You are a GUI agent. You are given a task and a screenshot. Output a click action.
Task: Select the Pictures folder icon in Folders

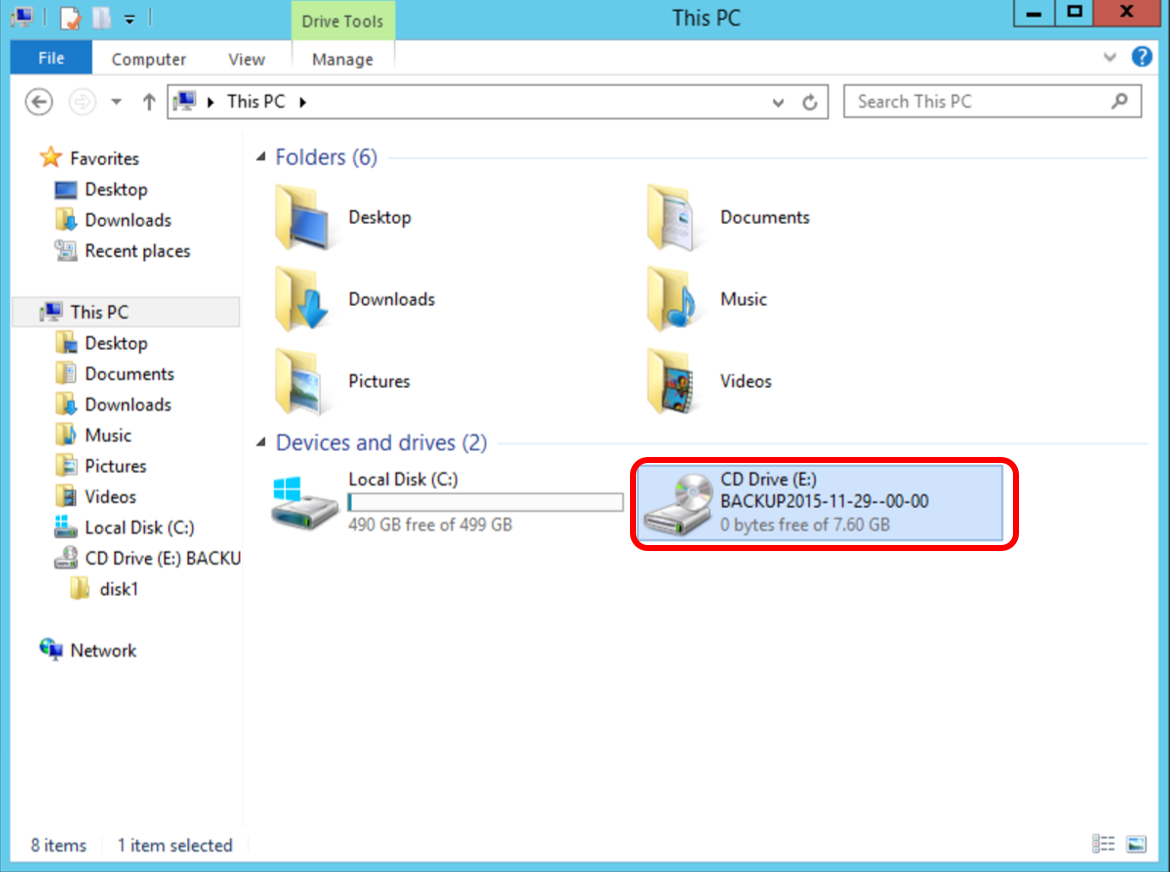point(301,381)
